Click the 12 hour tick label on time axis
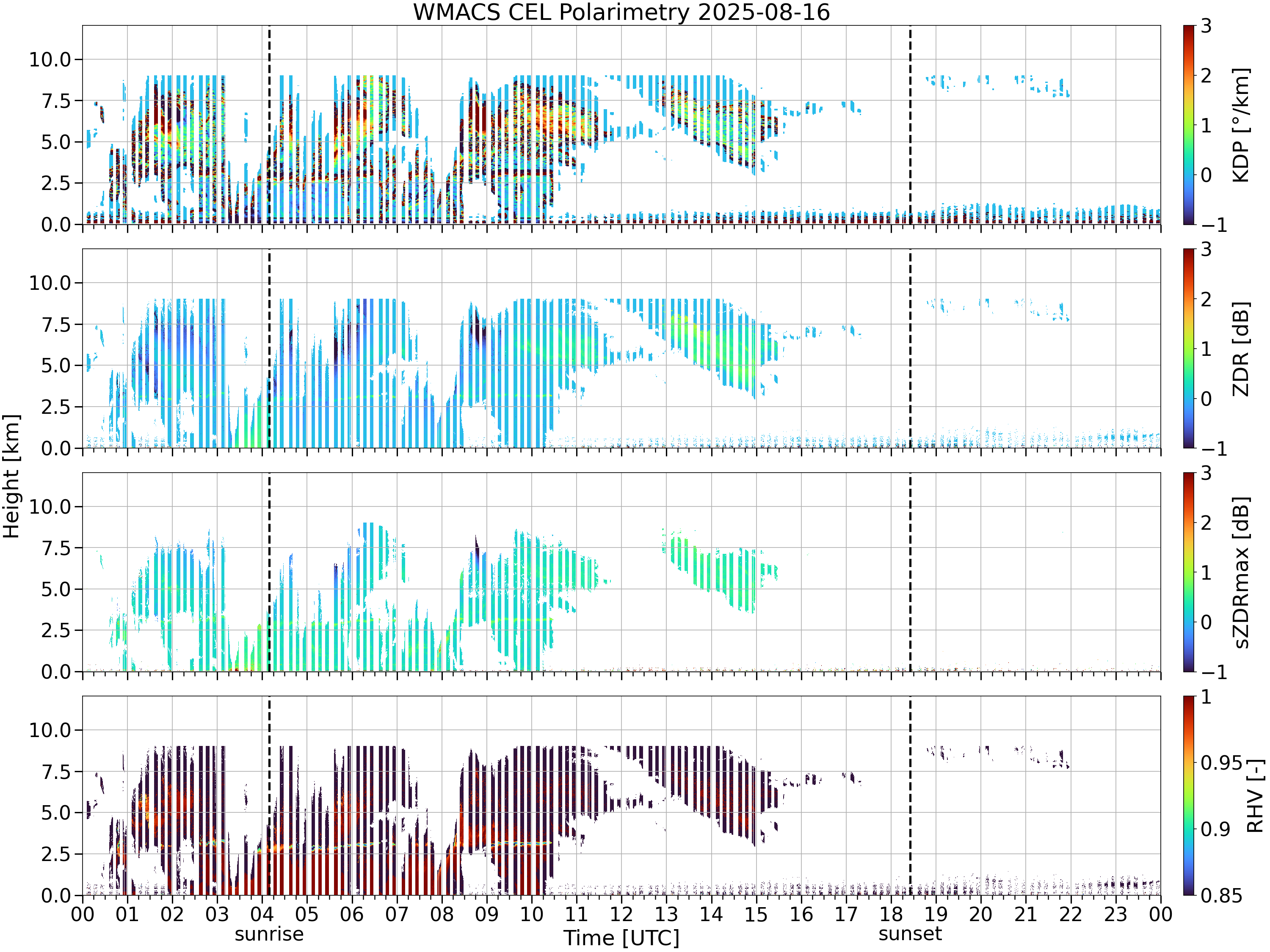This screenshot has height=952, width=1270. 621,914
